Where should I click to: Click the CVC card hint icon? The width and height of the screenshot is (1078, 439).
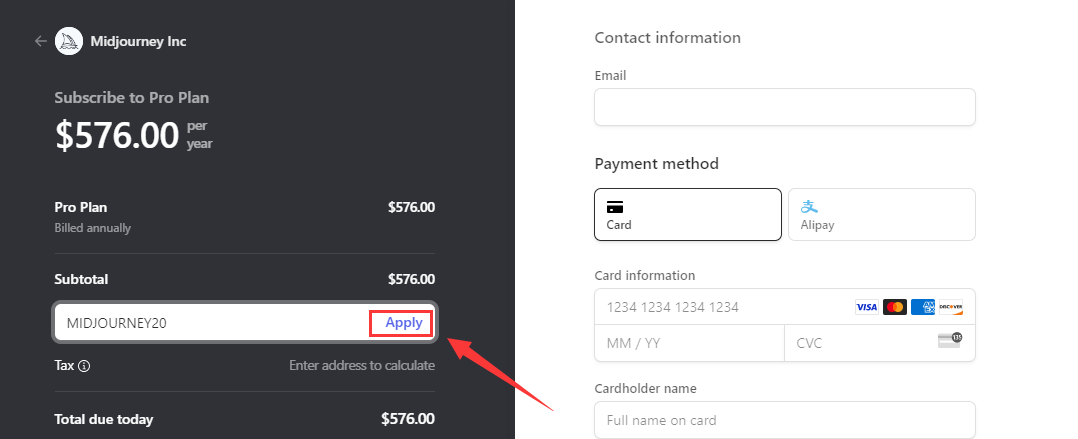click(x=950, y=340)
